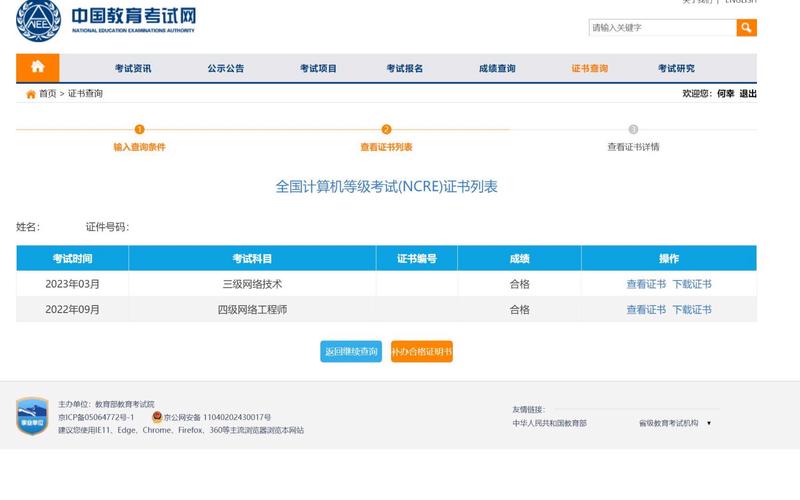The width and height of the screenshot is (800, 500).
Task: Click step 3 circle 查看证书详情
Action: point(633,130)
